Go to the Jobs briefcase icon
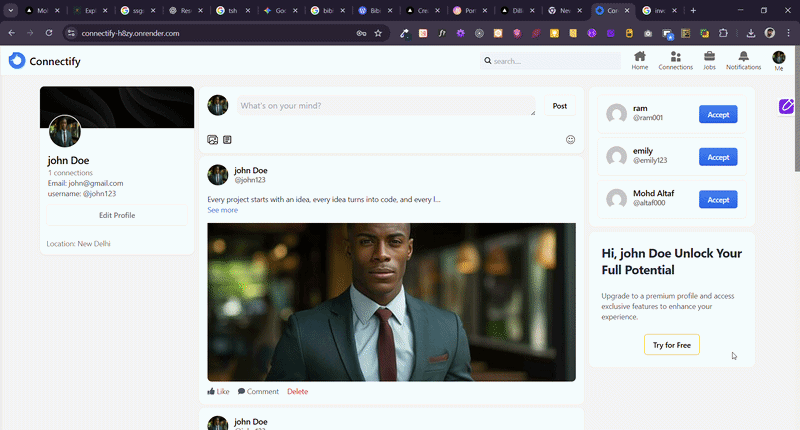800x430 pixels. click(x=709, y=57)
